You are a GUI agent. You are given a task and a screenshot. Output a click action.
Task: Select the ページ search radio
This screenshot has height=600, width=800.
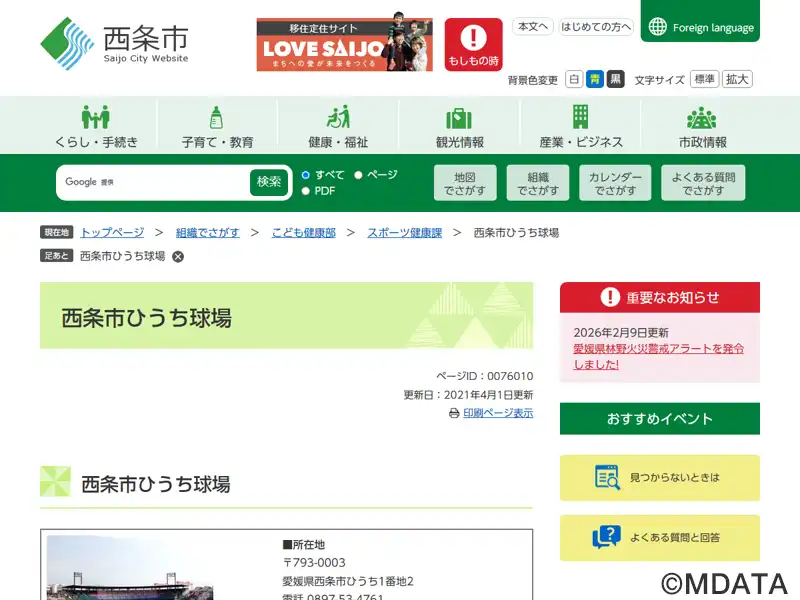pos(358,175)
